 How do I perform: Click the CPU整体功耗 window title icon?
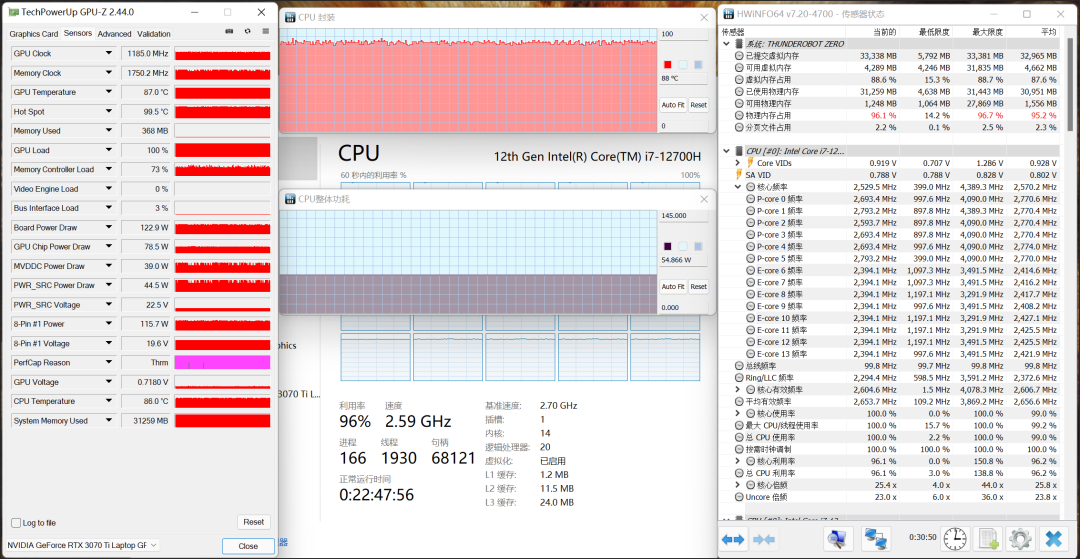click(290, 199)
